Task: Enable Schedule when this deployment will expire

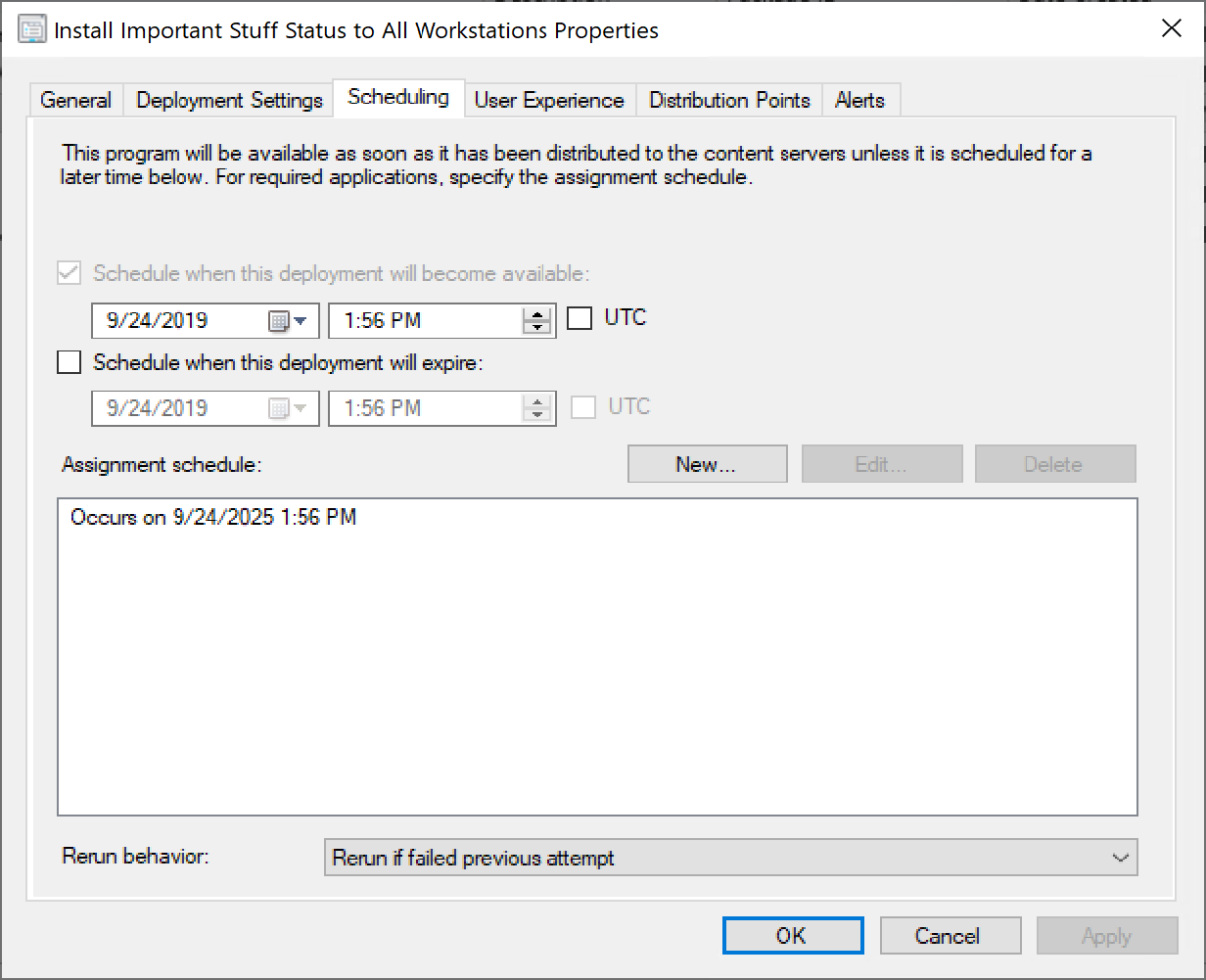Action: [70, 363]
